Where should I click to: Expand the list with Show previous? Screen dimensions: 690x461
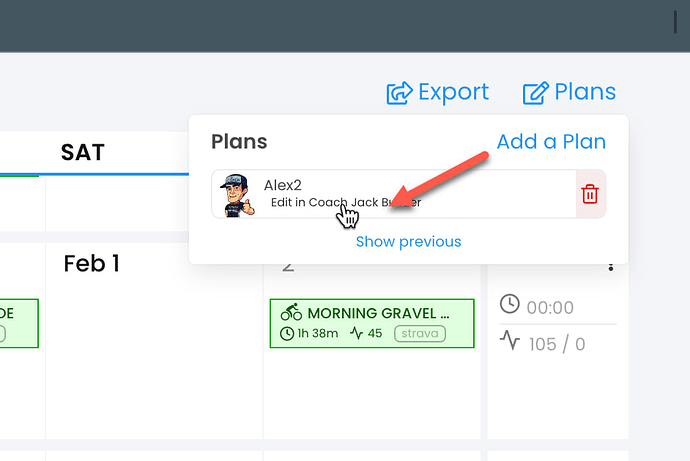(408, 242)
